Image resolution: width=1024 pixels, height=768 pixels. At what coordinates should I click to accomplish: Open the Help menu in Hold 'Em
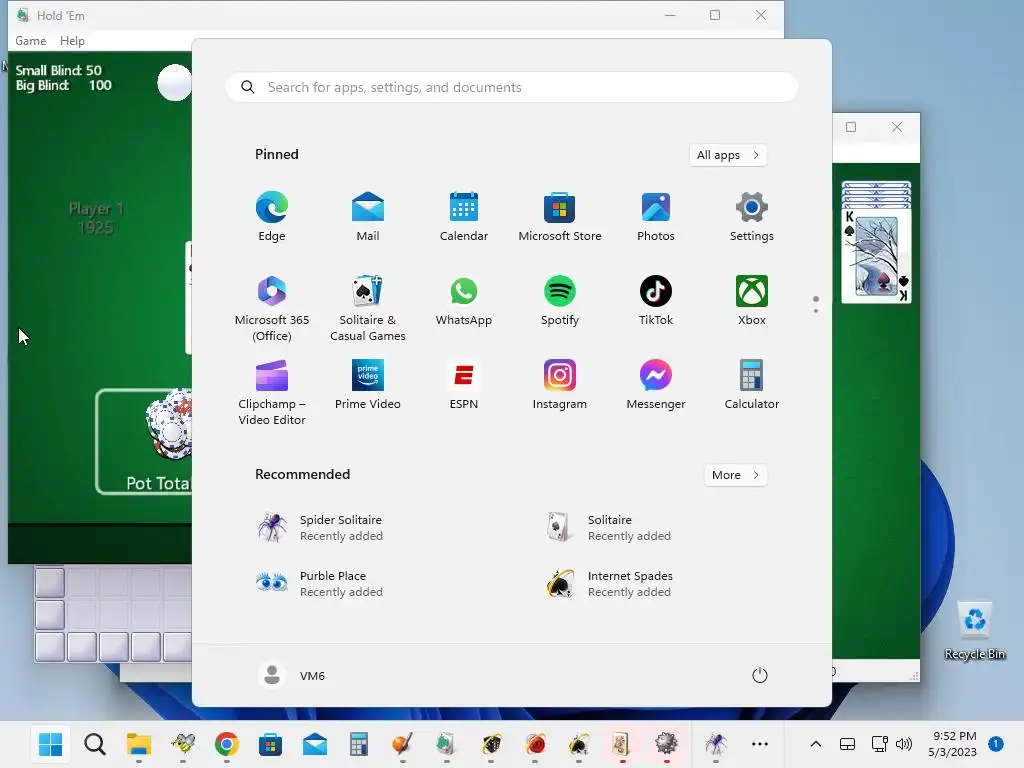pos(72,40)
